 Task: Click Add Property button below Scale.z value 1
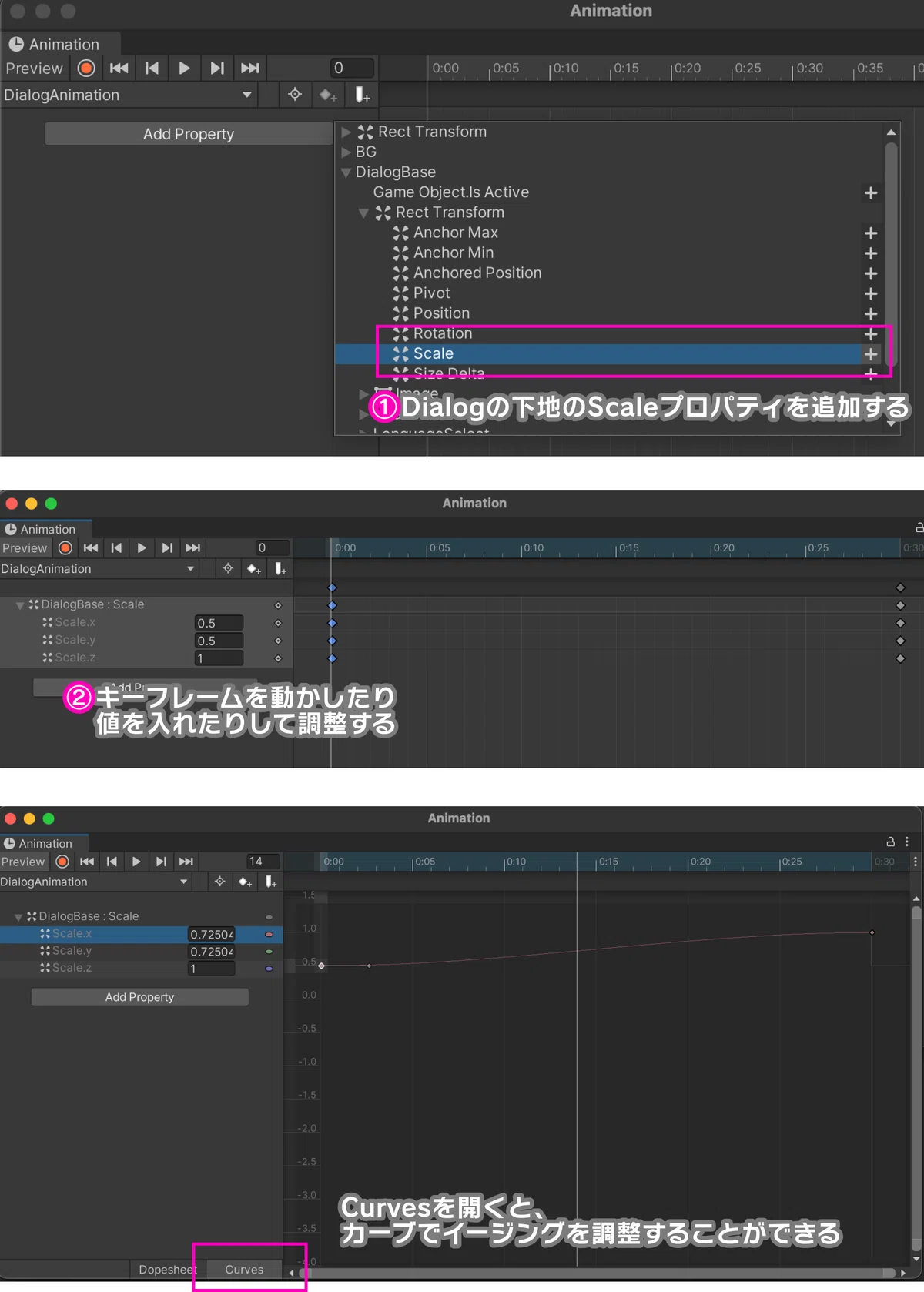(139, 997)
